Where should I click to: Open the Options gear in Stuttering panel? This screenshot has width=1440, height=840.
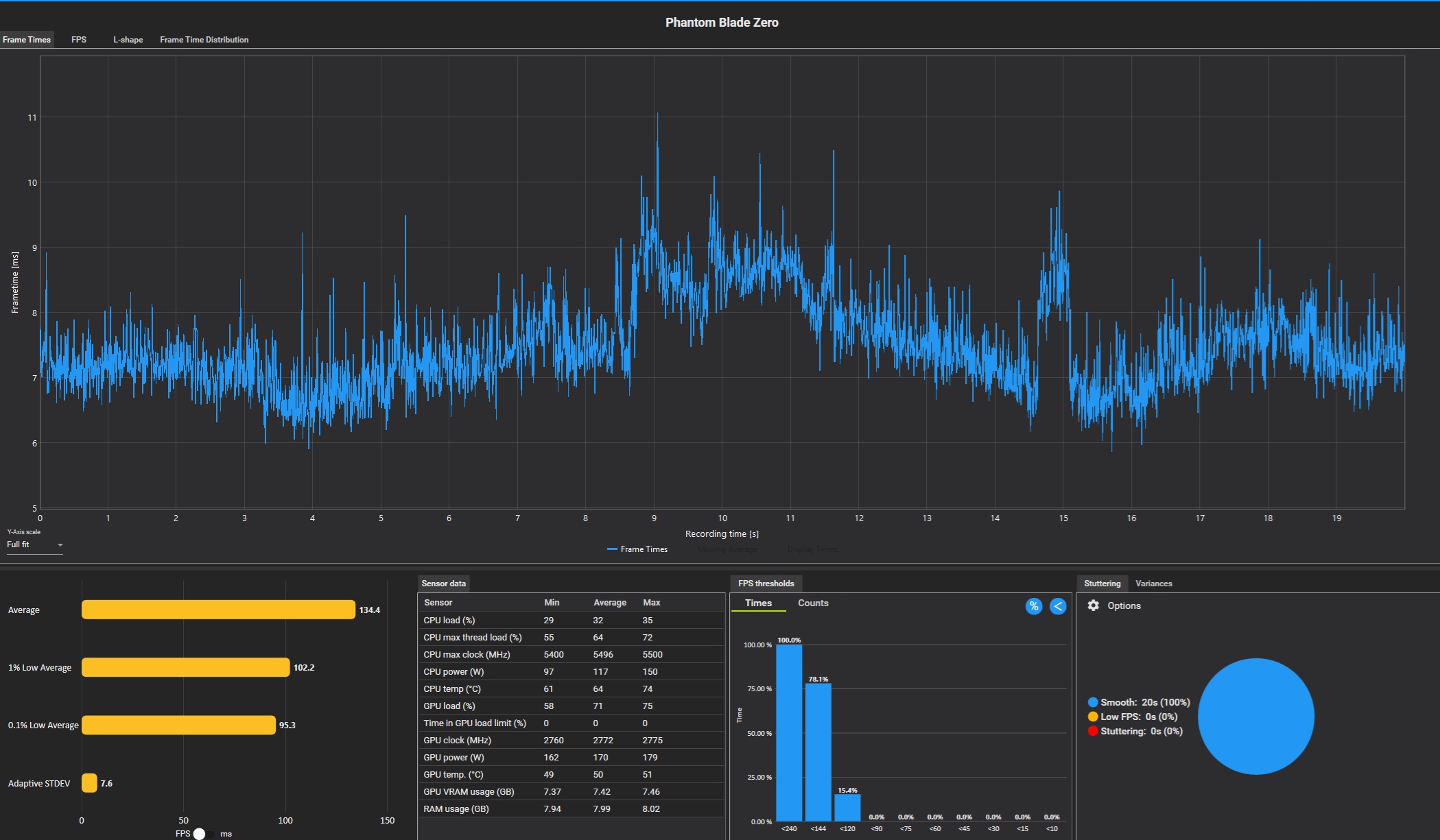(1093, 605)
